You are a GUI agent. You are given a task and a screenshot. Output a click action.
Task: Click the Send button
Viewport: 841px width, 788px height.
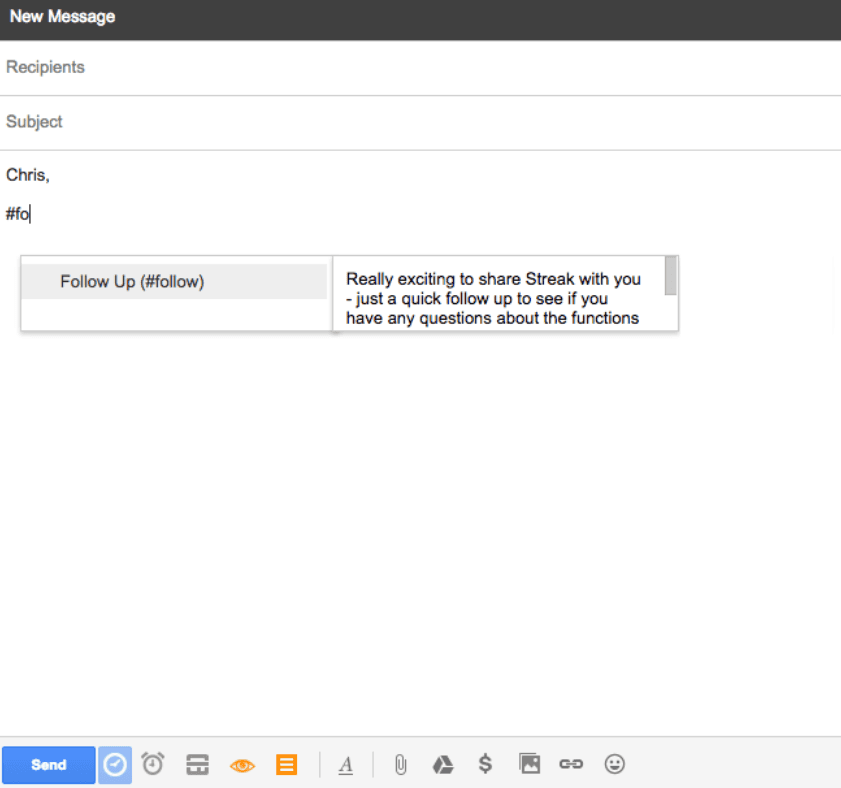point(48,764)
